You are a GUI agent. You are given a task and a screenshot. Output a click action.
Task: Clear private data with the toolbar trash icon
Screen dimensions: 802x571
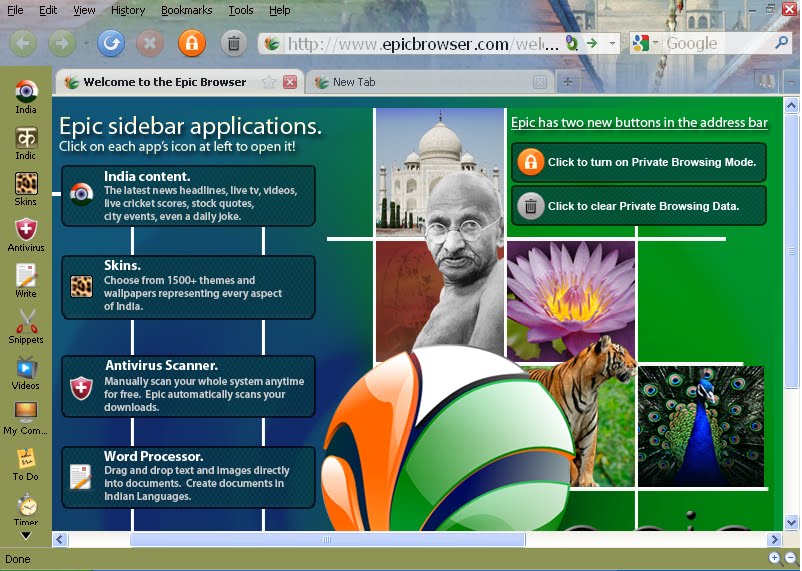234,43
